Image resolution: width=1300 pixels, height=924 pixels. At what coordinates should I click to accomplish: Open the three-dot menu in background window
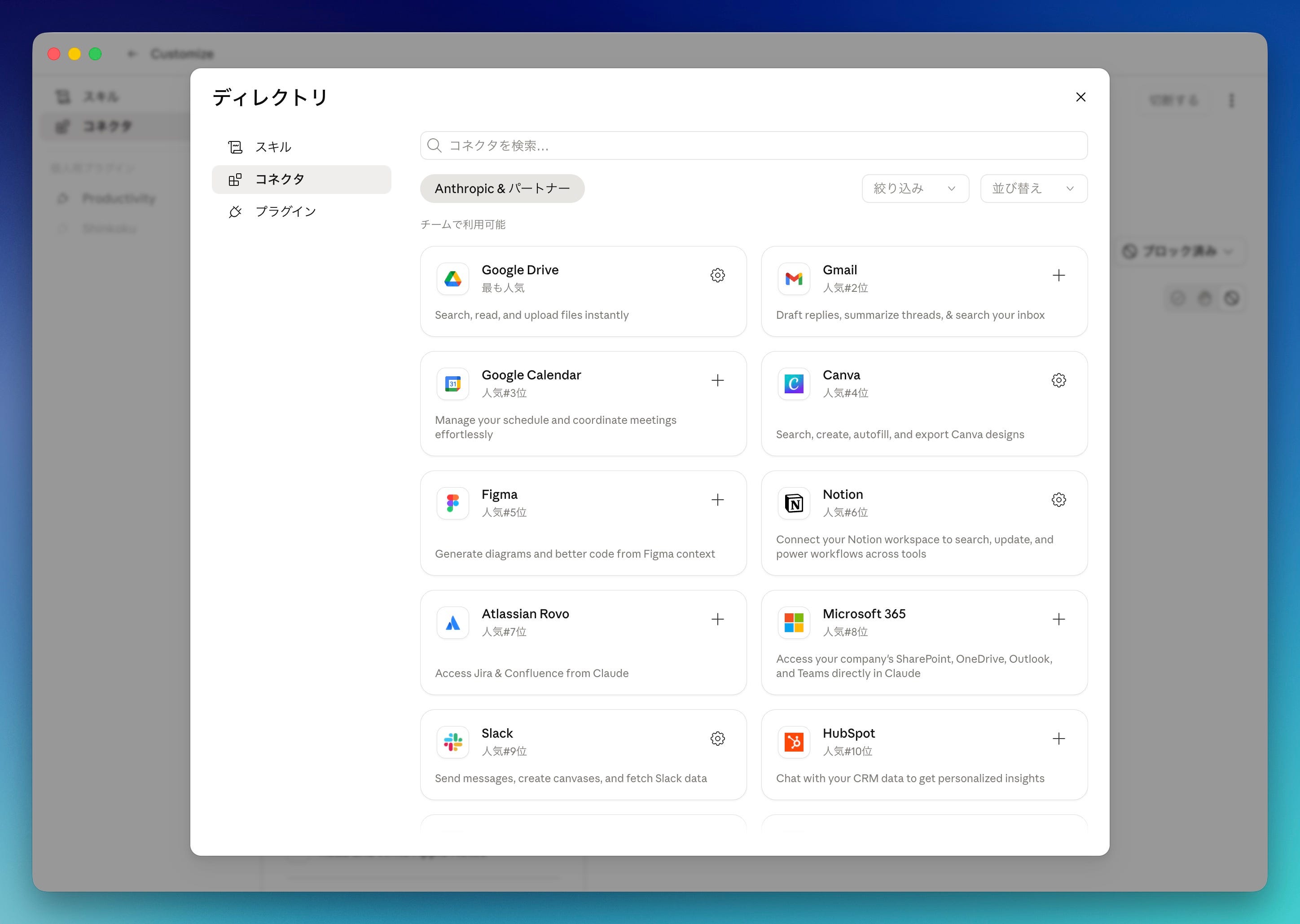(1231, 101)
